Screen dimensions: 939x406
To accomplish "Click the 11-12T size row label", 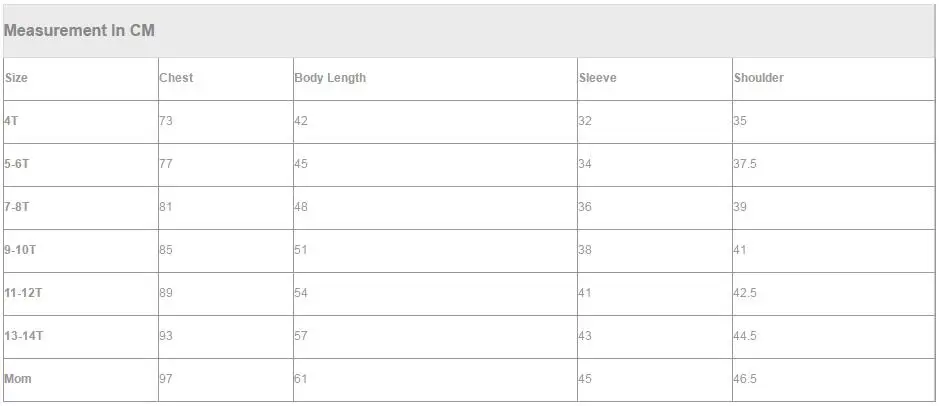I will [23, 293].
